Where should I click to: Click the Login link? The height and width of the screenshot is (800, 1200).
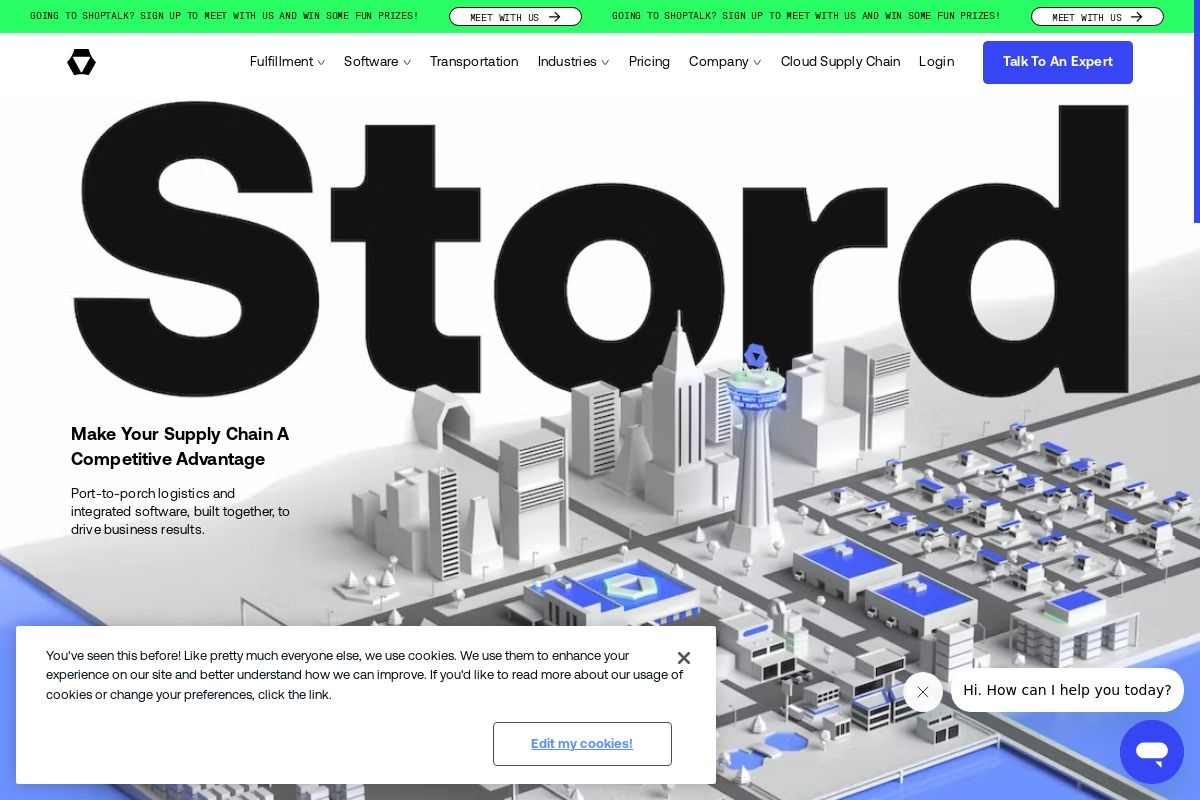(936, 62)
